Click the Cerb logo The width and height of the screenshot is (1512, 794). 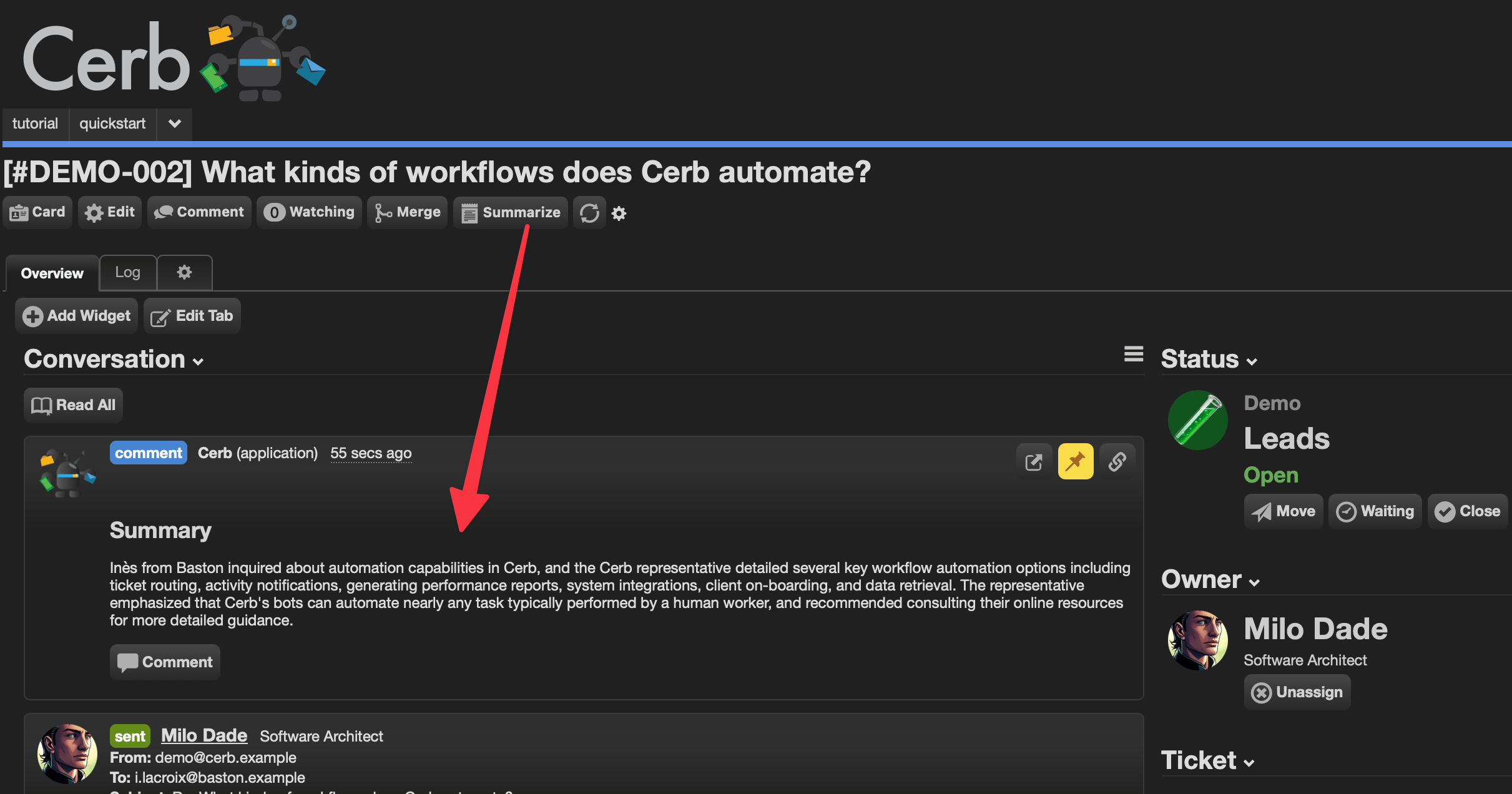[174, 57]
